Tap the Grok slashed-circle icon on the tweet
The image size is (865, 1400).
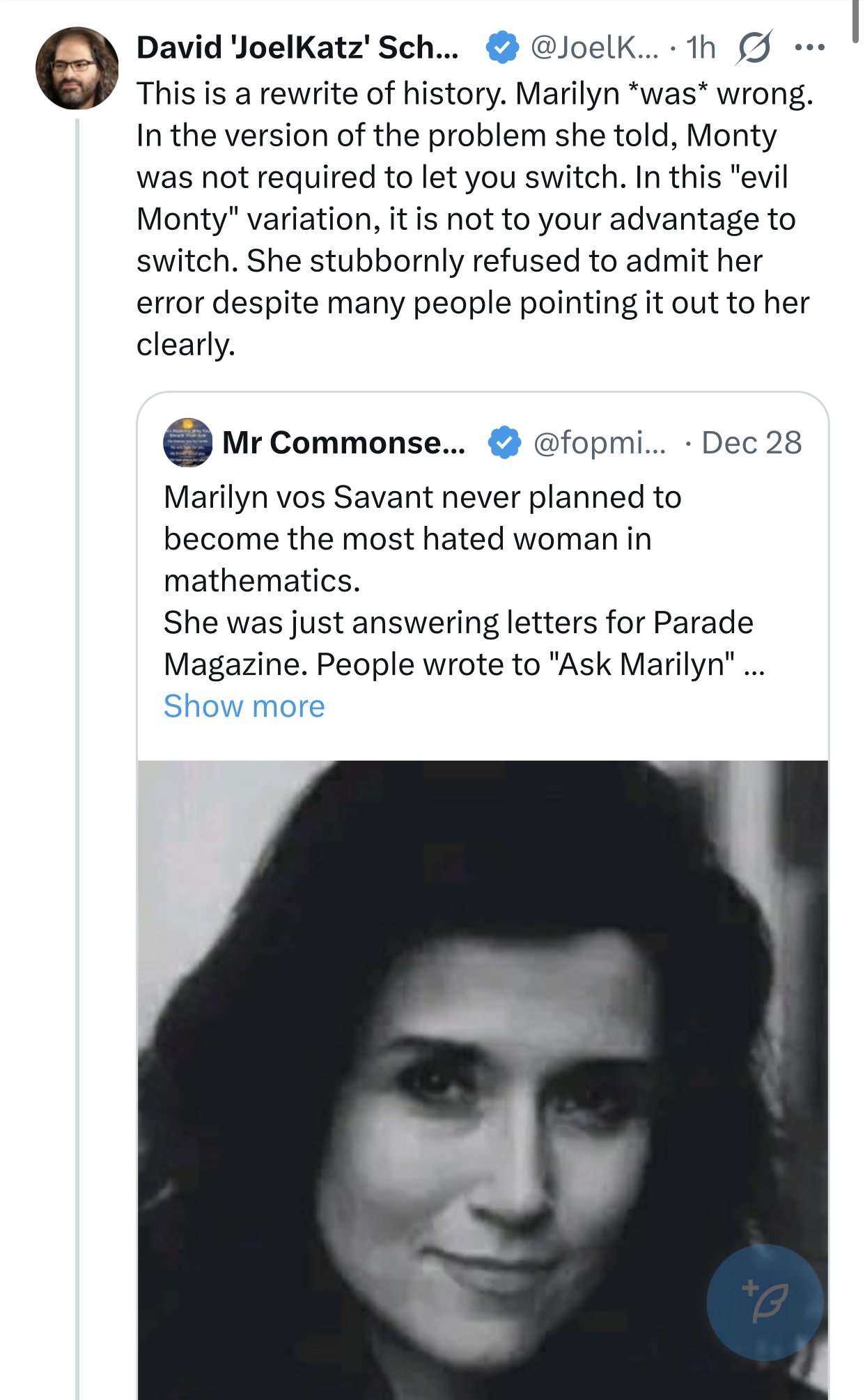point(754,48)
